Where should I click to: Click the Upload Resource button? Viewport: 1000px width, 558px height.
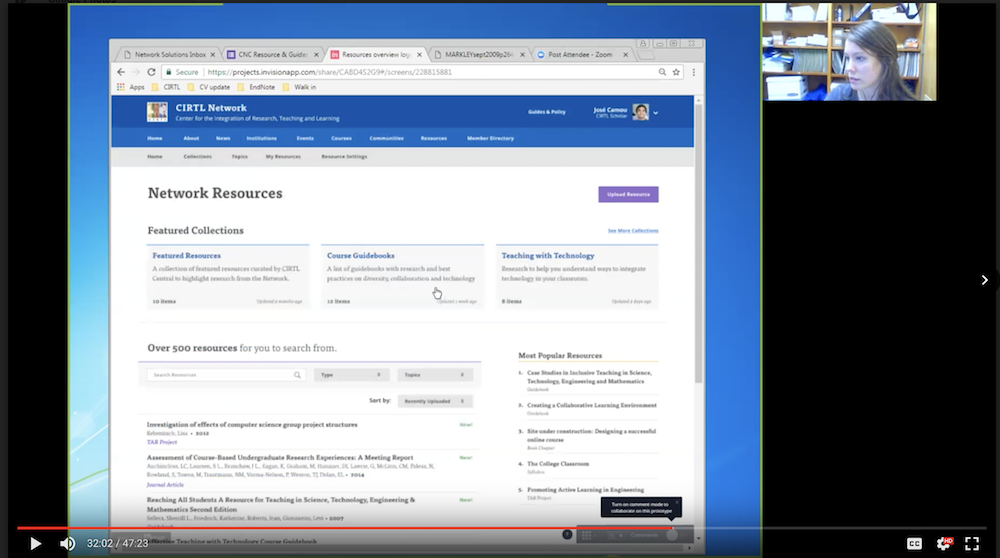click(628, 195)
